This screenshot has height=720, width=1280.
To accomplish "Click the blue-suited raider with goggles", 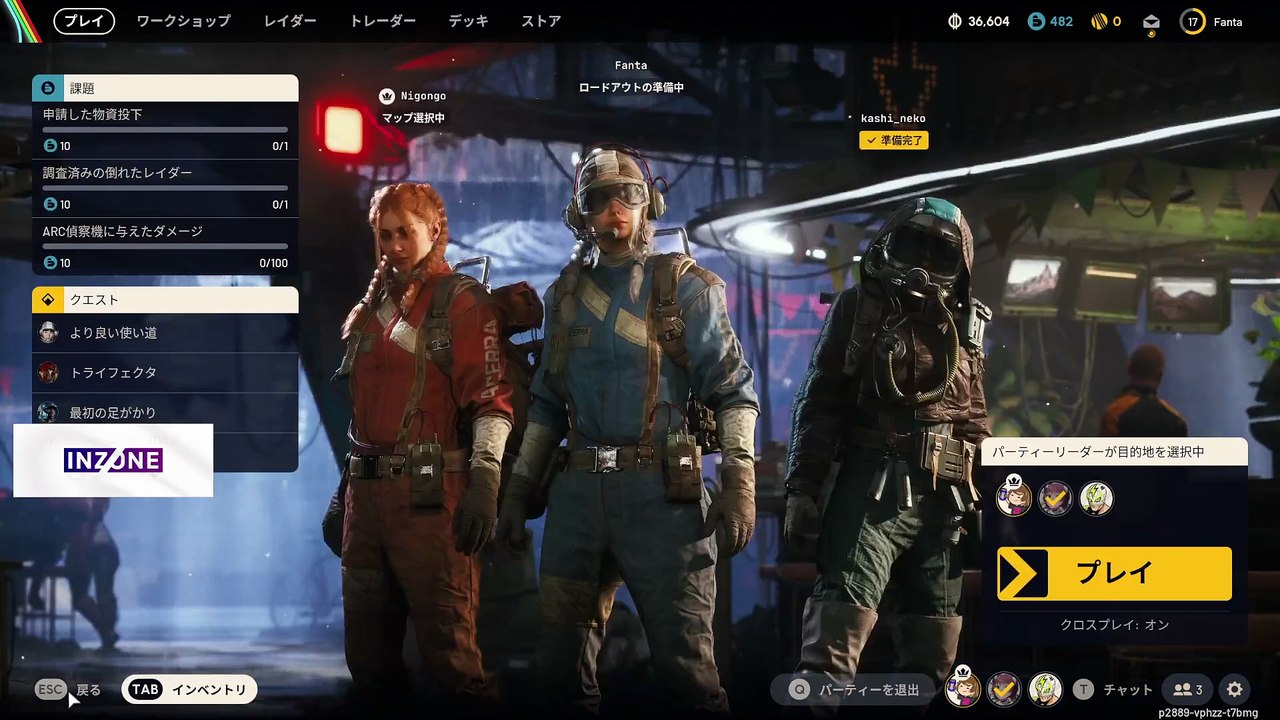I will tap(630, 430).
